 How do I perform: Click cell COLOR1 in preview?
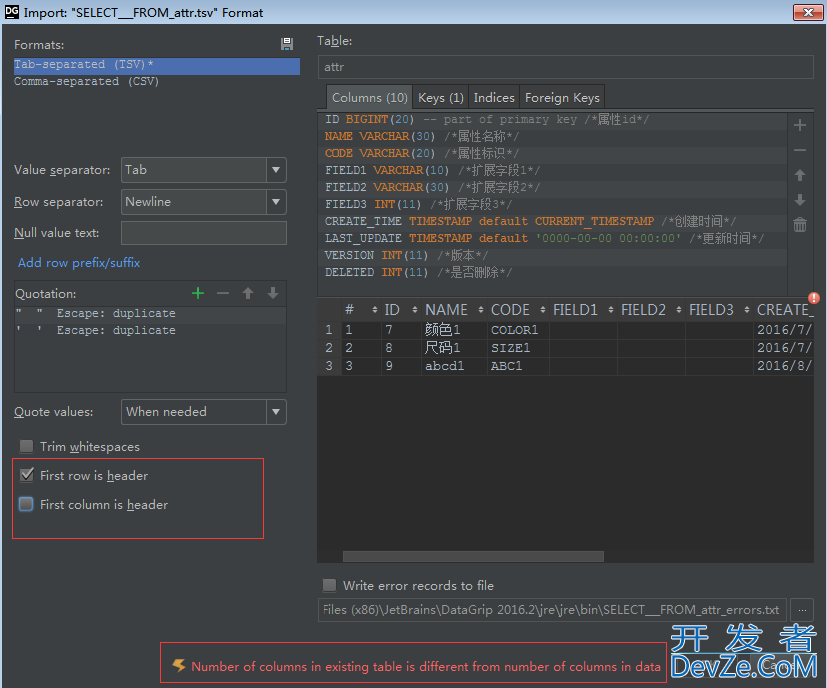coord(518,330)
